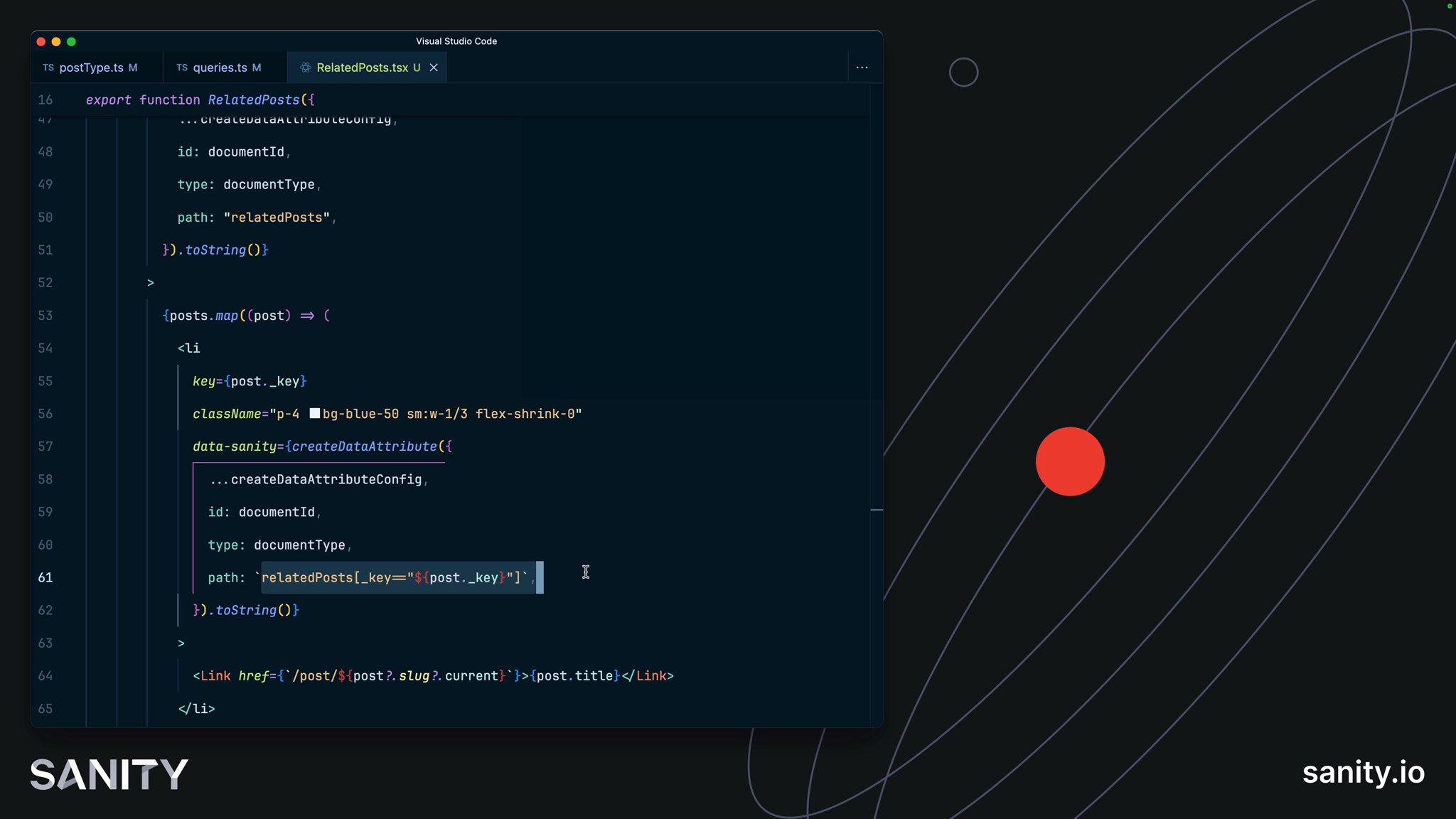Click the sanity.io link text
The image size is (1456, 819).
1363,772
